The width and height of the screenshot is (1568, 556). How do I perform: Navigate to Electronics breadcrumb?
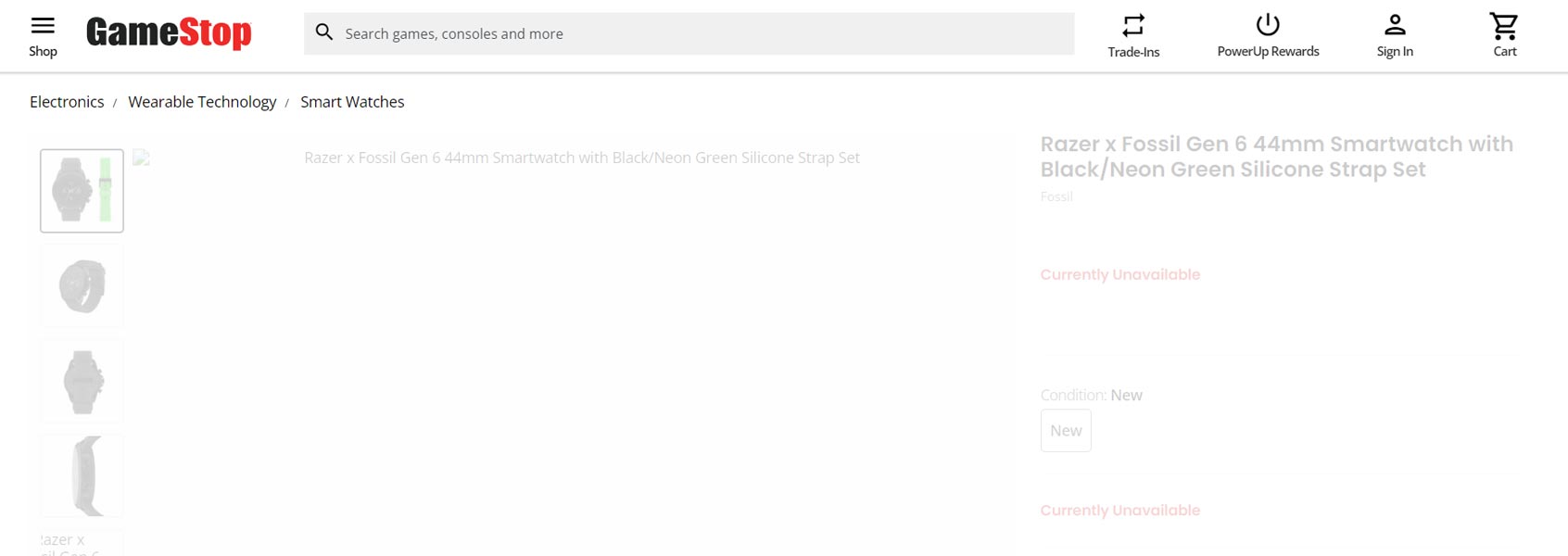(67, 102)
